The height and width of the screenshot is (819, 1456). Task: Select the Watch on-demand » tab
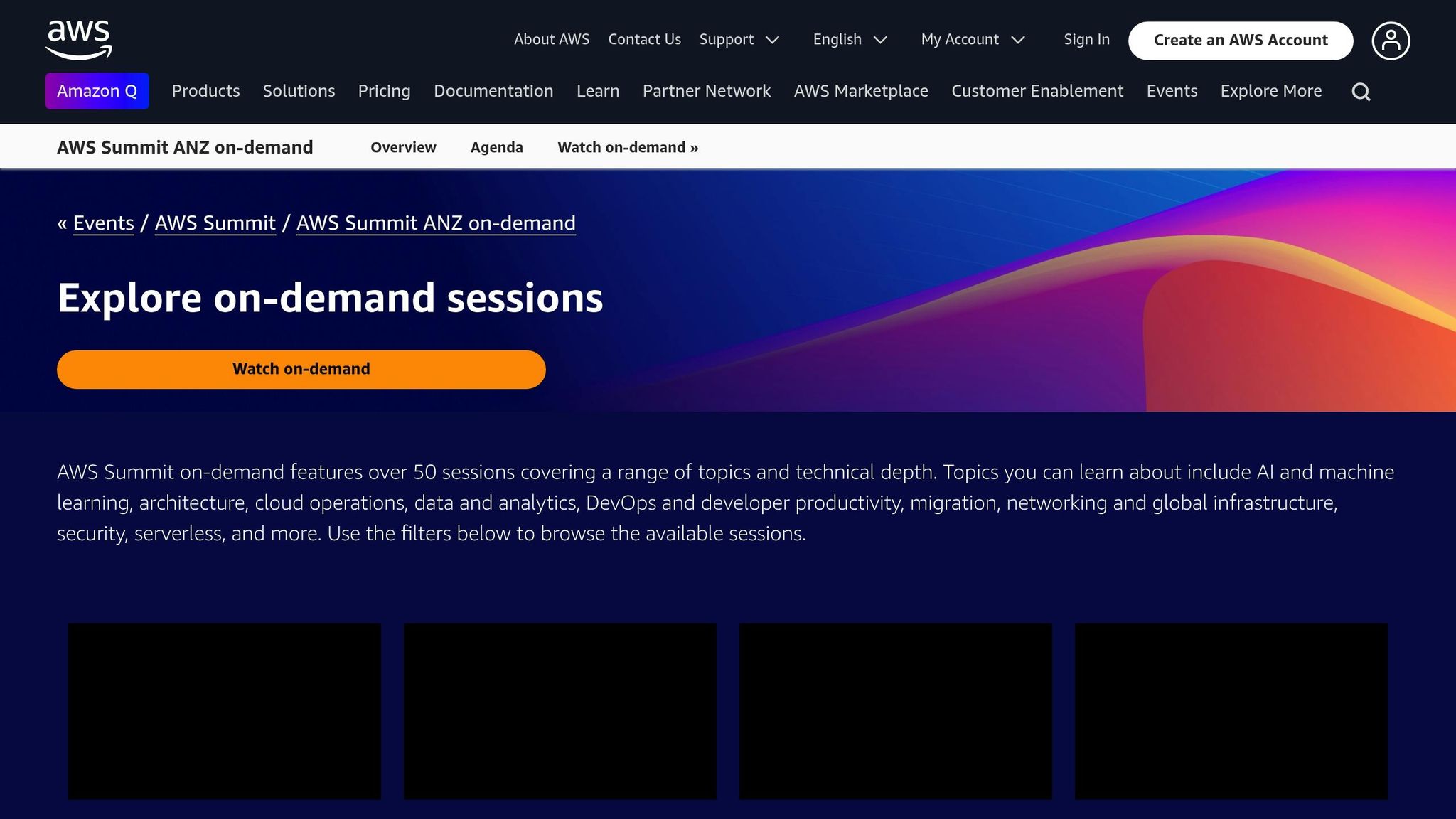(x=628, y=147)
